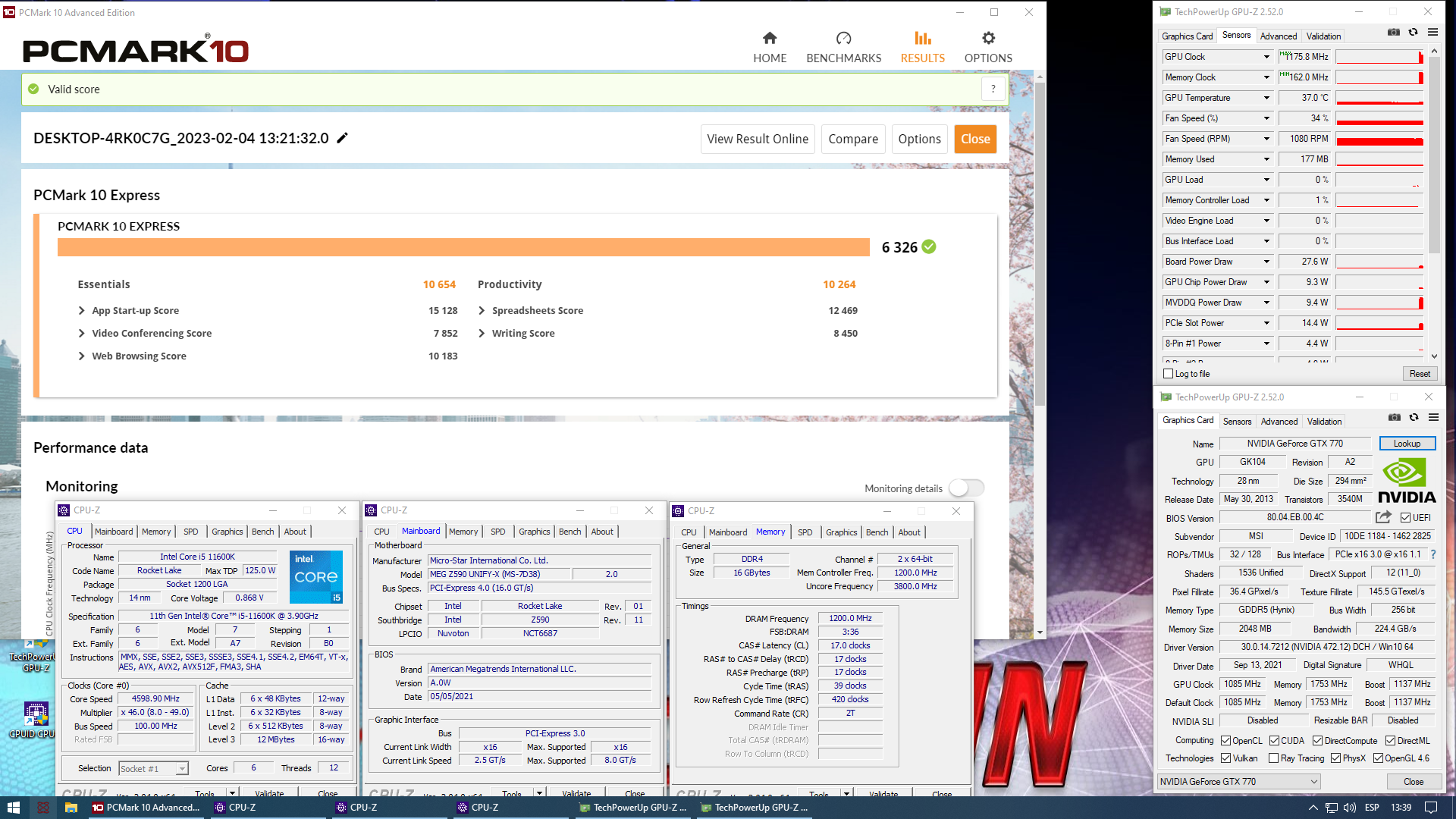The width and height of the screenshot is (1456, 819).
Task: Click the pencil icon to rename result
Action: [x=342, y=138]
